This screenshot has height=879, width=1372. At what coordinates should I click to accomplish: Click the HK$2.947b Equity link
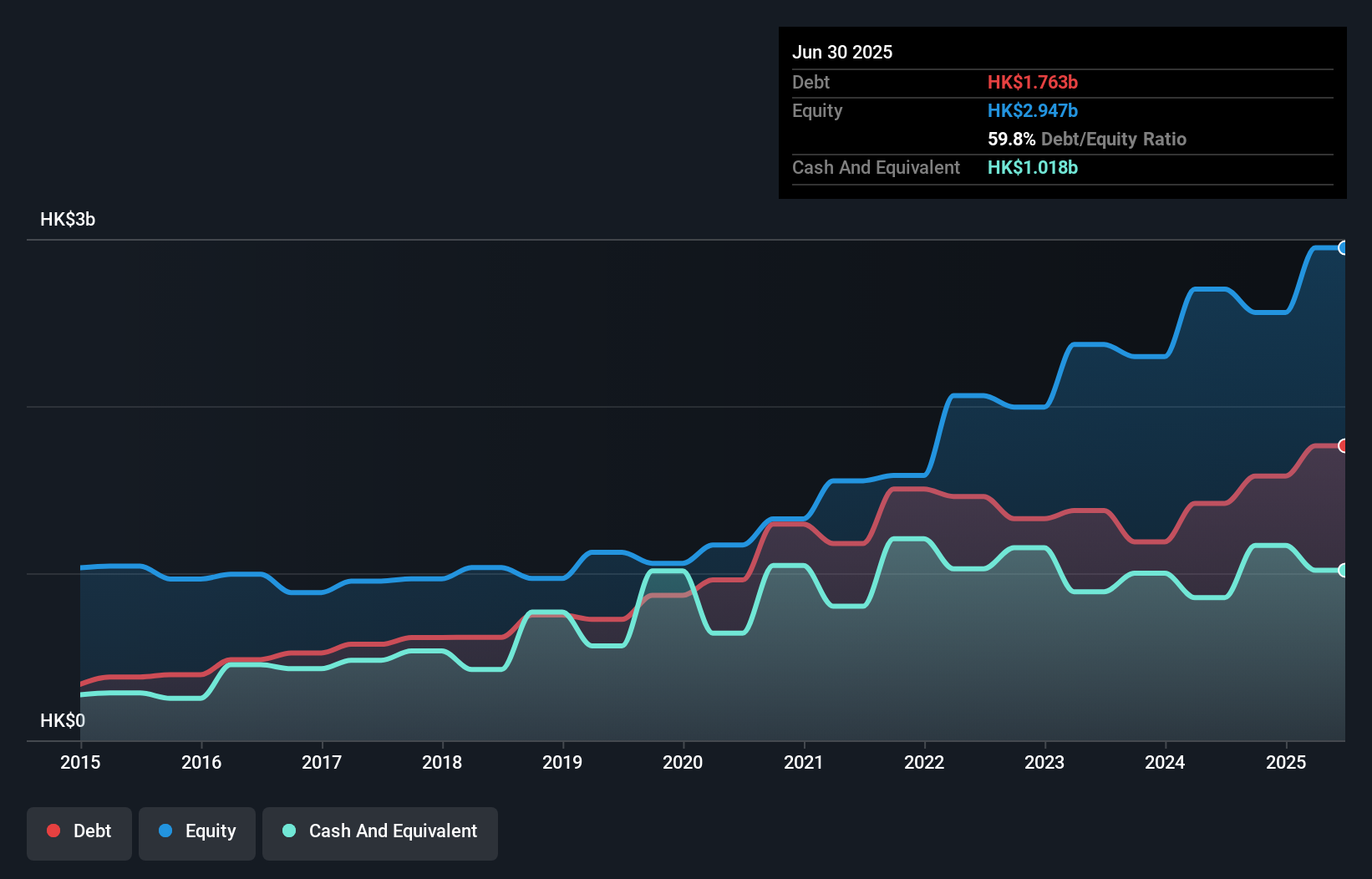pos(1033,110)
